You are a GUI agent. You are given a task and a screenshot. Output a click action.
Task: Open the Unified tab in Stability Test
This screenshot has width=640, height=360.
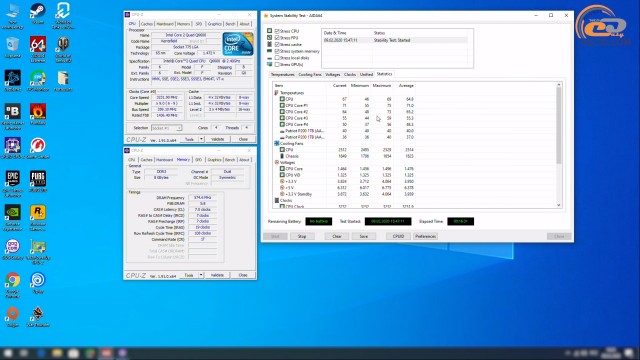click(366, 74)
